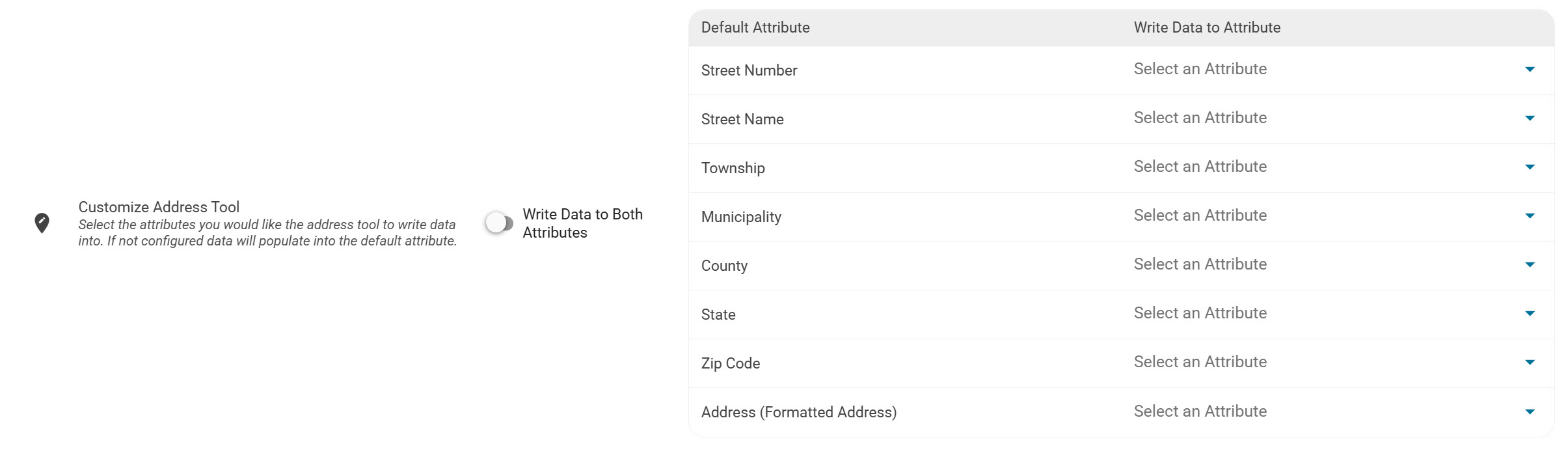Viewport: 1568px width, 459px height.
Task: Open the Street Number attribute dropdown arrow
Action: [x=1530, y=69]
